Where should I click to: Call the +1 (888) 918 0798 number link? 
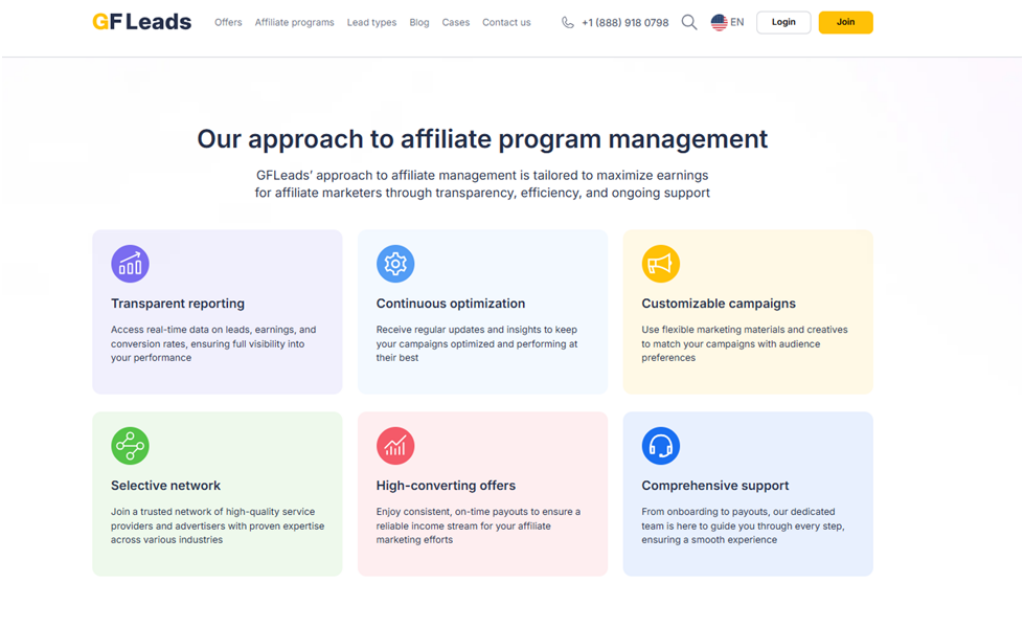625,23
